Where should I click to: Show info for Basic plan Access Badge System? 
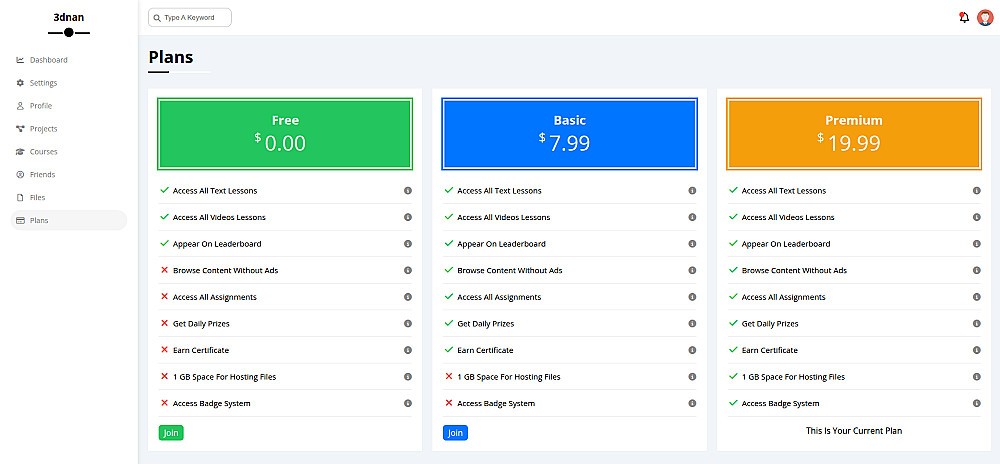pyautogui.click(x=692, y=403)
